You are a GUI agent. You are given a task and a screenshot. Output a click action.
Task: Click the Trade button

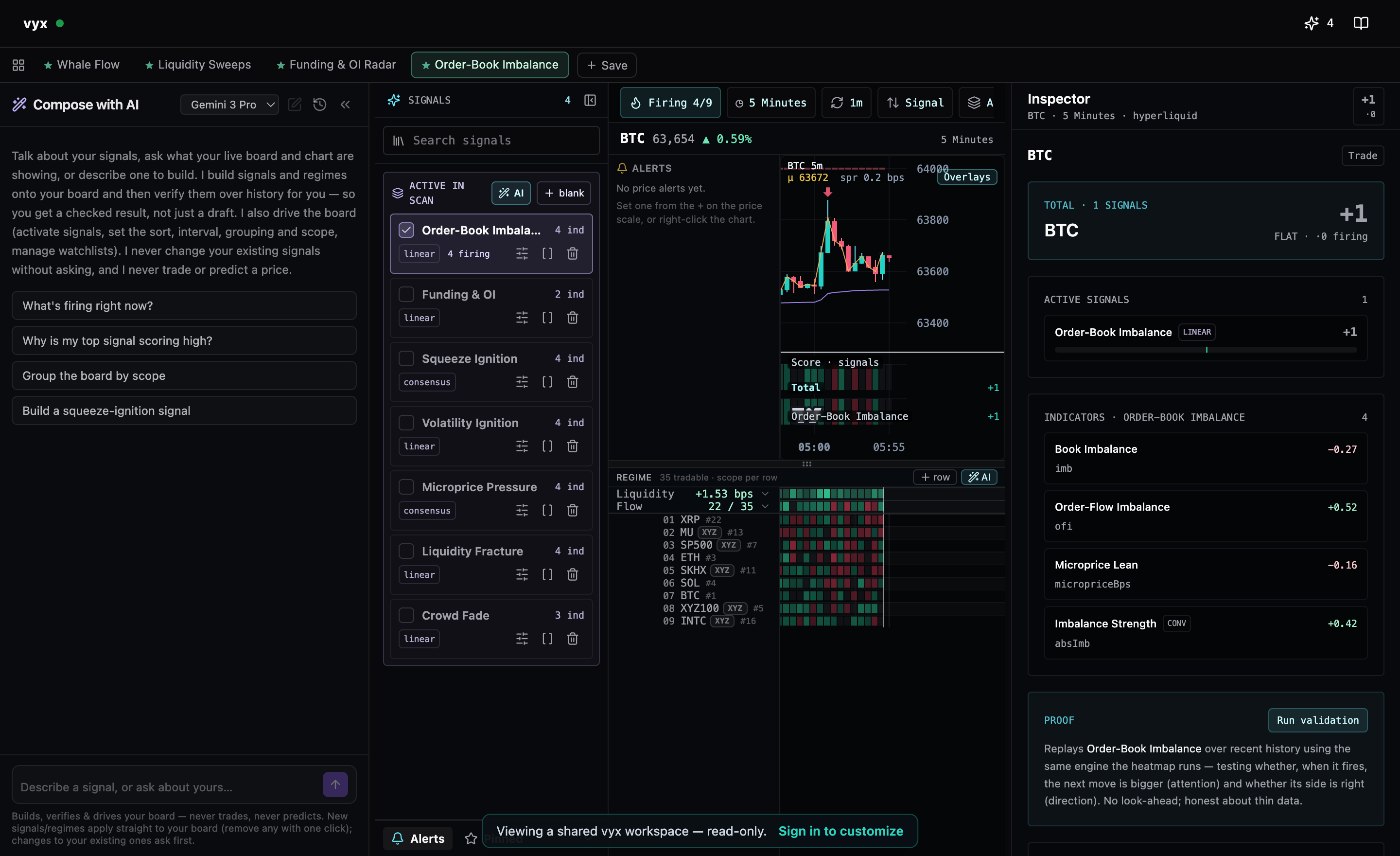1363,156
